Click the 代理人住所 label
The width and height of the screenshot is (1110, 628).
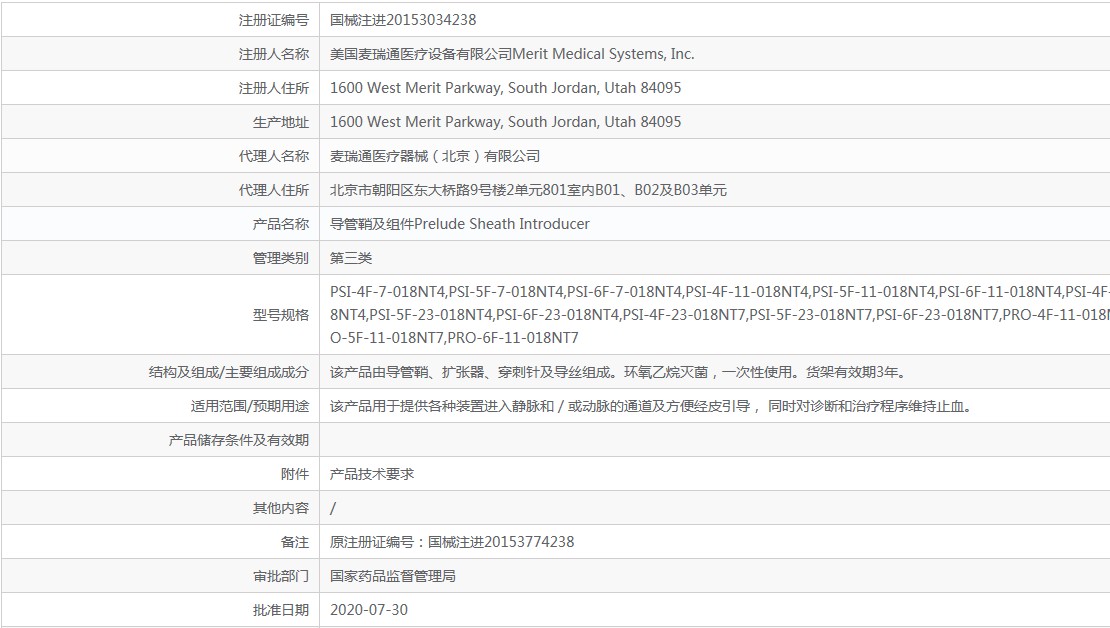coord(274,190)
